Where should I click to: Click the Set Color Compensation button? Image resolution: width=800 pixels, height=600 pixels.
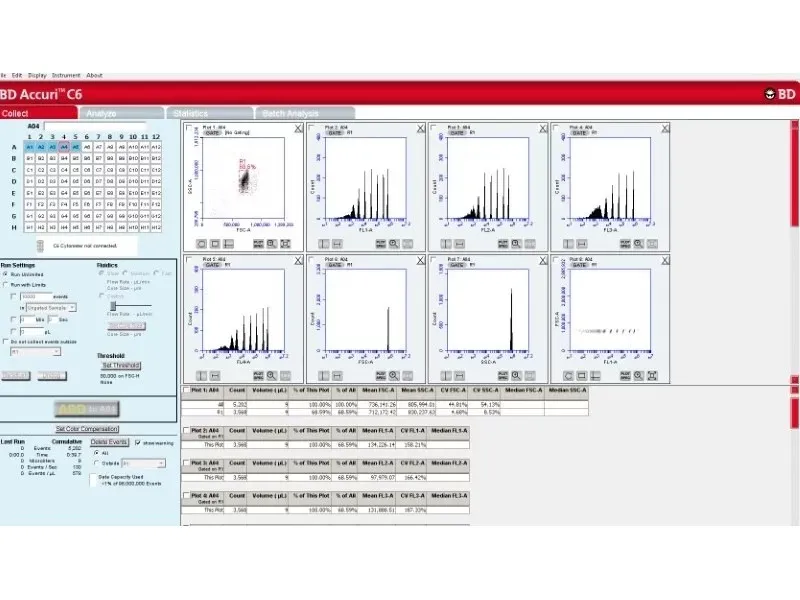pyautogui.click(x=88, y=428)
